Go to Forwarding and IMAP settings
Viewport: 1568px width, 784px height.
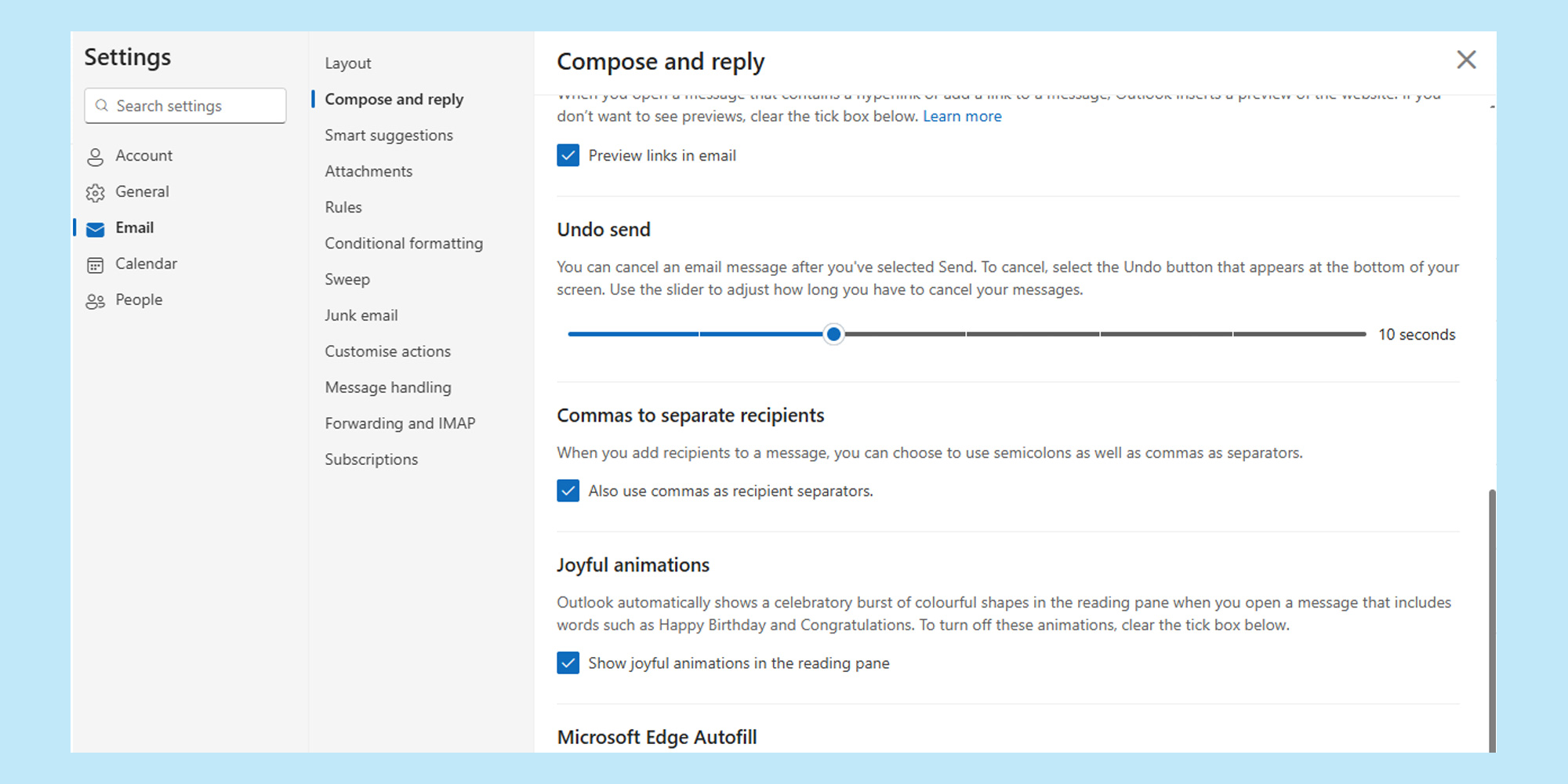(x=400, y=423)
